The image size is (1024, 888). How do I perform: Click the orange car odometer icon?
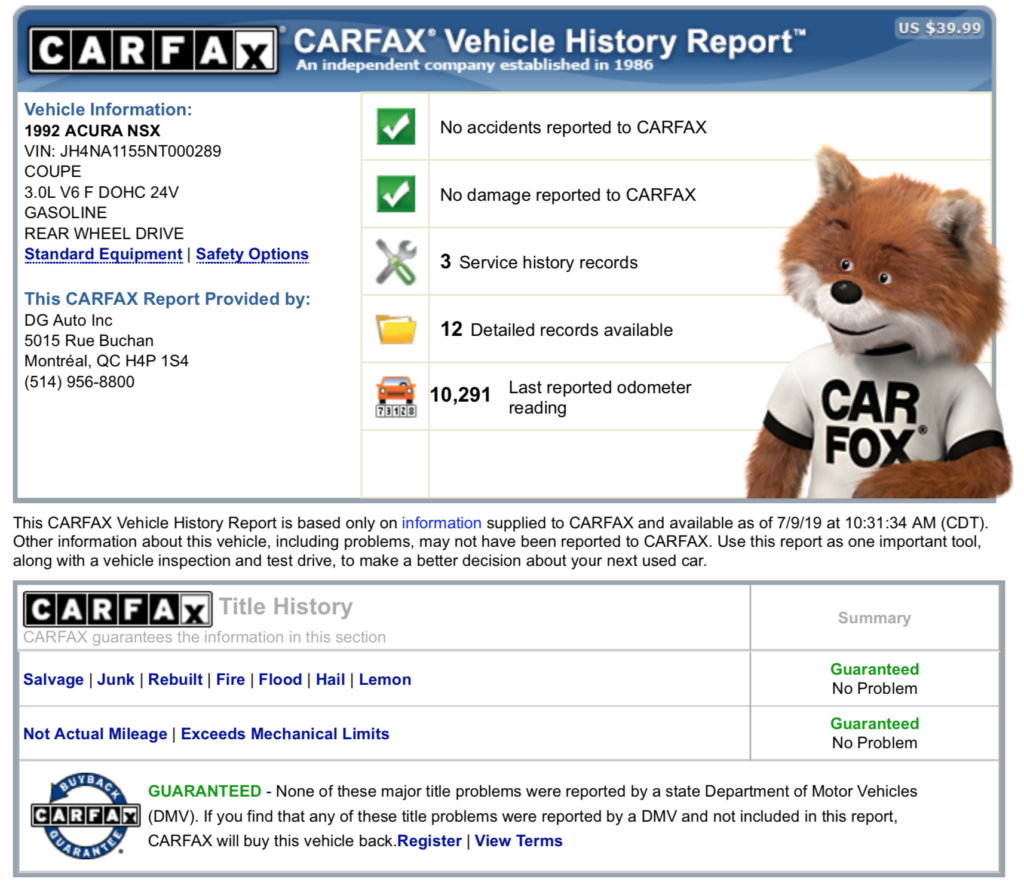coord(396,397)
